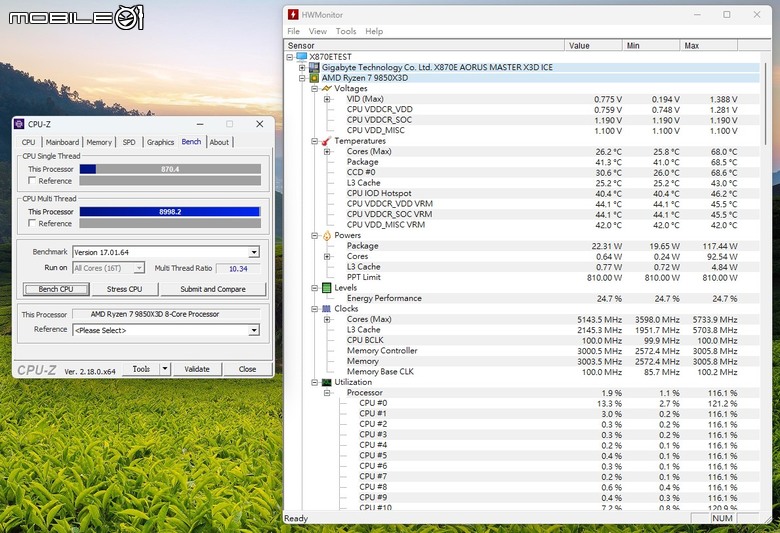Click the Clocks waveform icon

pyautogui.click(x=326, y=309)
